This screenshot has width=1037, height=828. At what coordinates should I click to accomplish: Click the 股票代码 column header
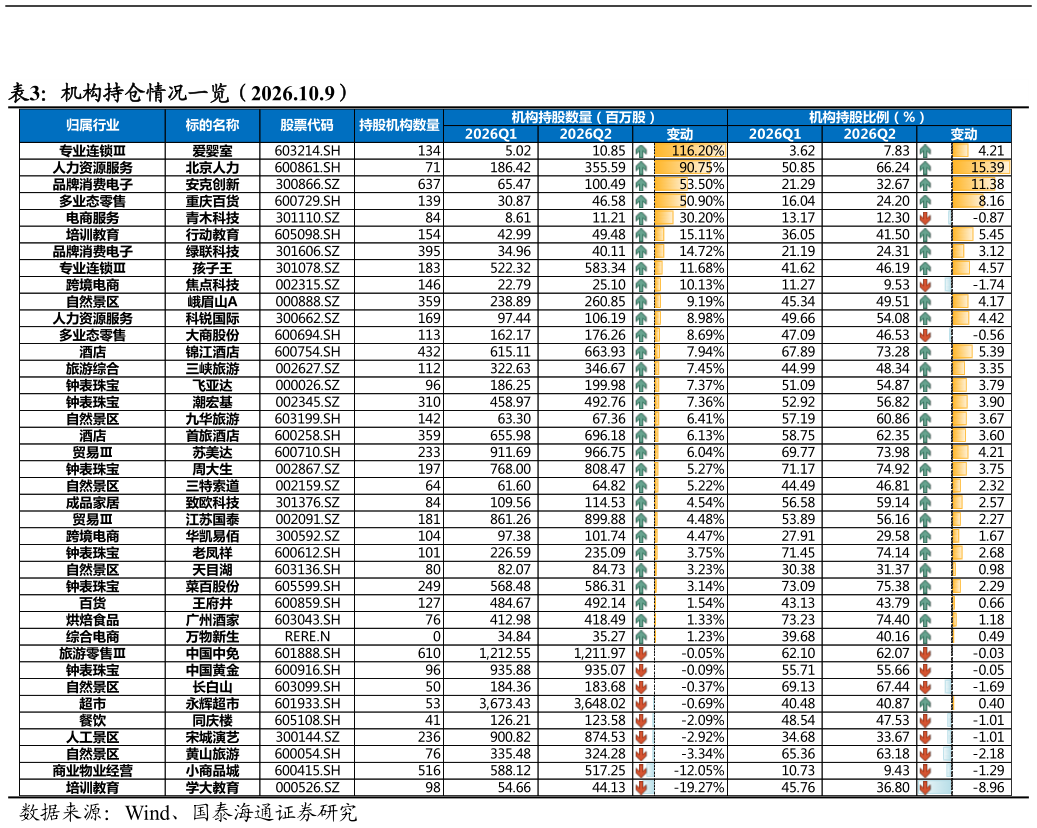tap(307, 126)
